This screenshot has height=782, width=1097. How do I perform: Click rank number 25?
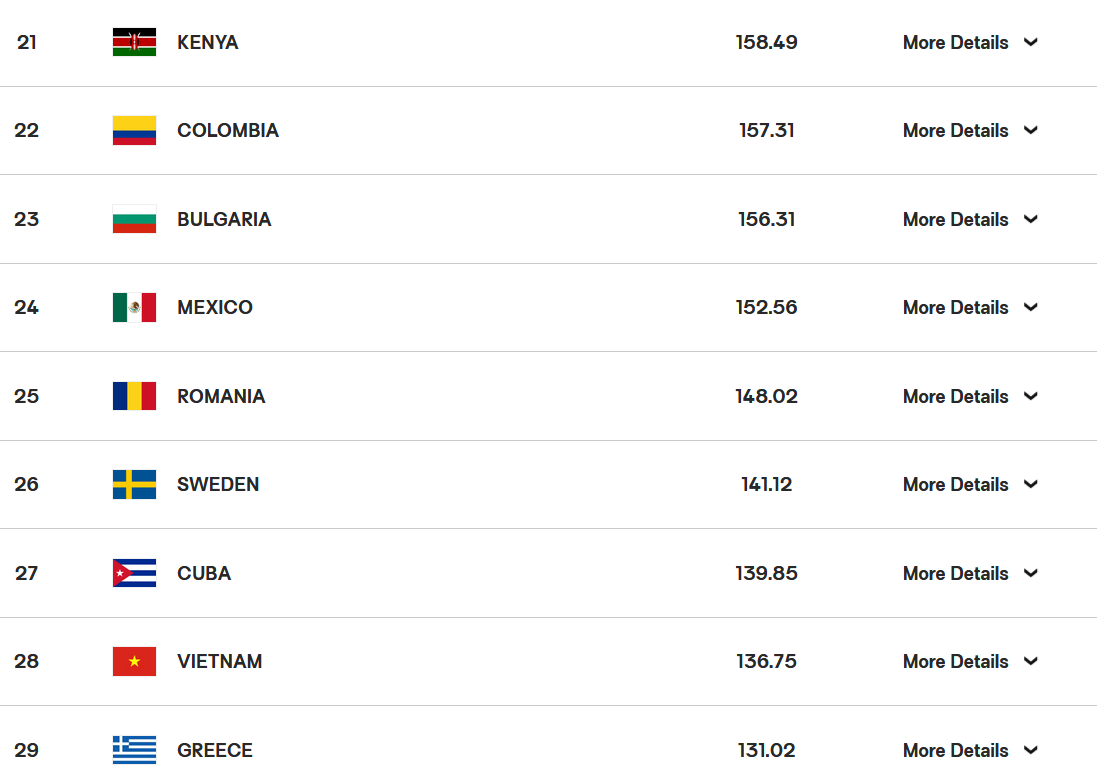click(27, 396)
